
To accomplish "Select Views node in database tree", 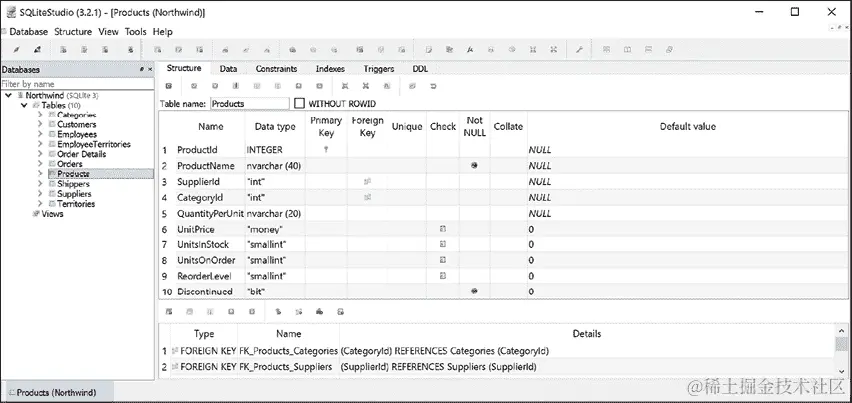I will (x=52, y=213).
